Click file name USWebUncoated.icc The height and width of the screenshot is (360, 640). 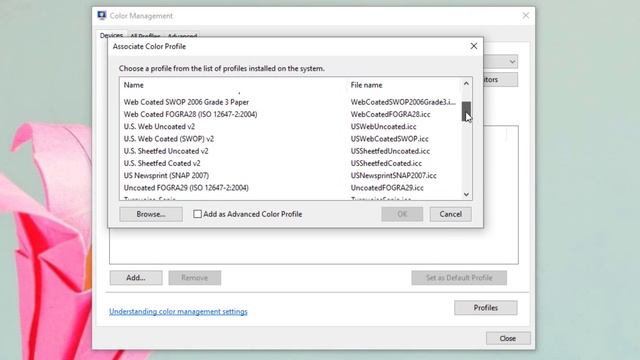click(x=383, y=127)
